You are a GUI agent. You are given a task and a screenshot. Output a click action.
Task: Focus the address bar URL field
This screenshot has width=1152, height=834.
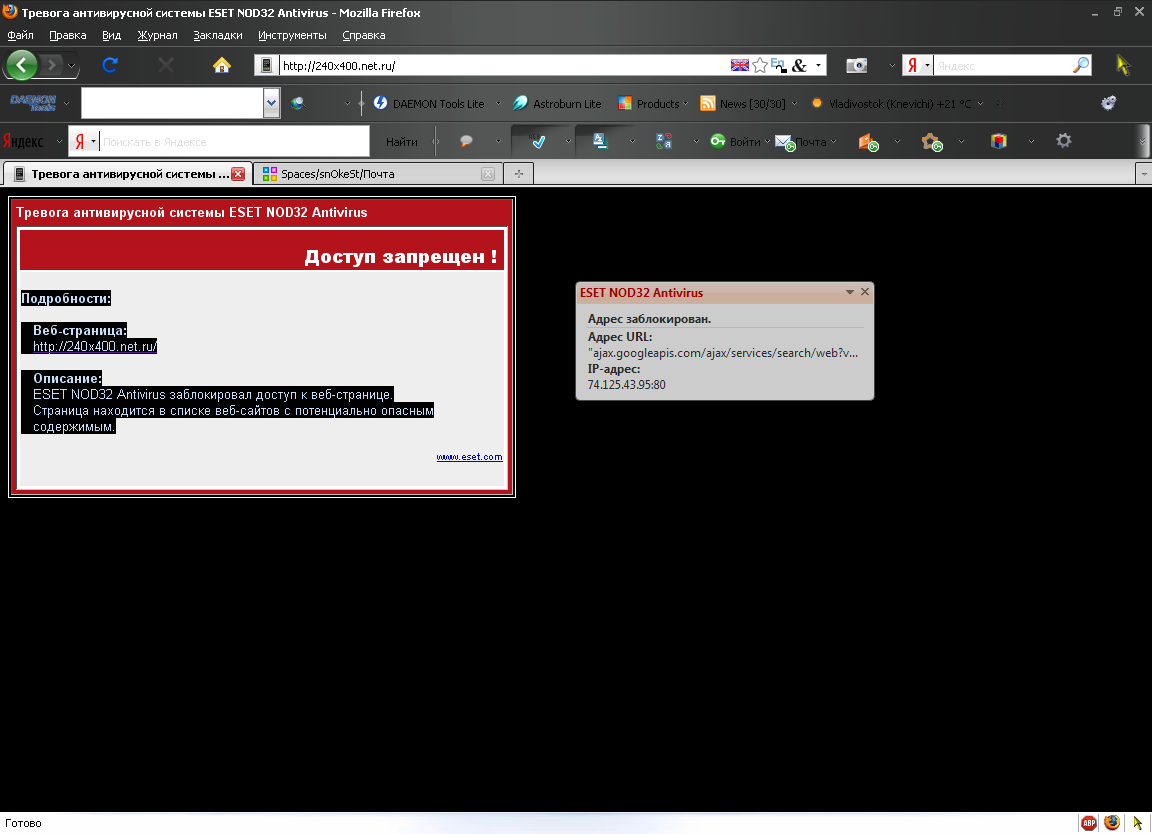pyautogui.click(x=504, y=65)
